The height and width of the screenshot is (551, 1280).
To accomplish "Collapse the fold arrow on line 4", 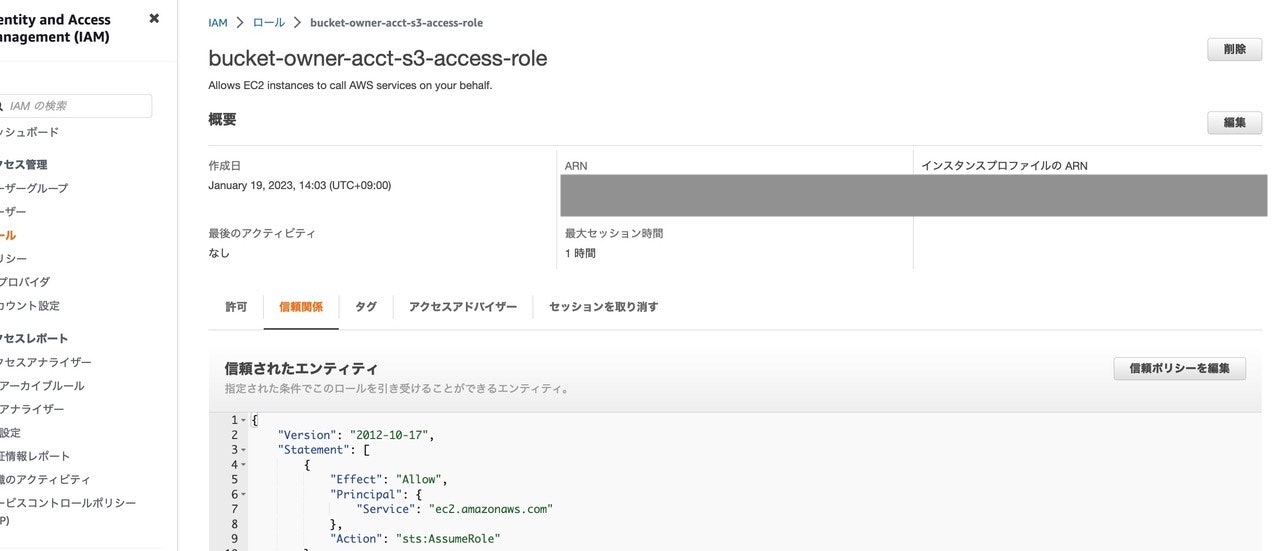I will 243,465.
